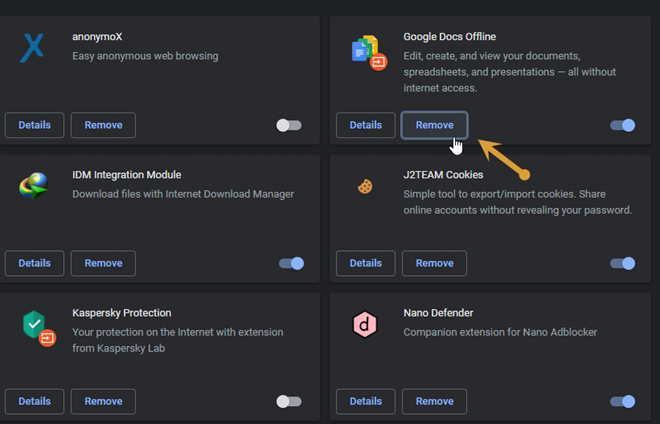Enable the Kaspersky Protection toggle
Viewport: 660px width, 424px height.
click(289, 401)
